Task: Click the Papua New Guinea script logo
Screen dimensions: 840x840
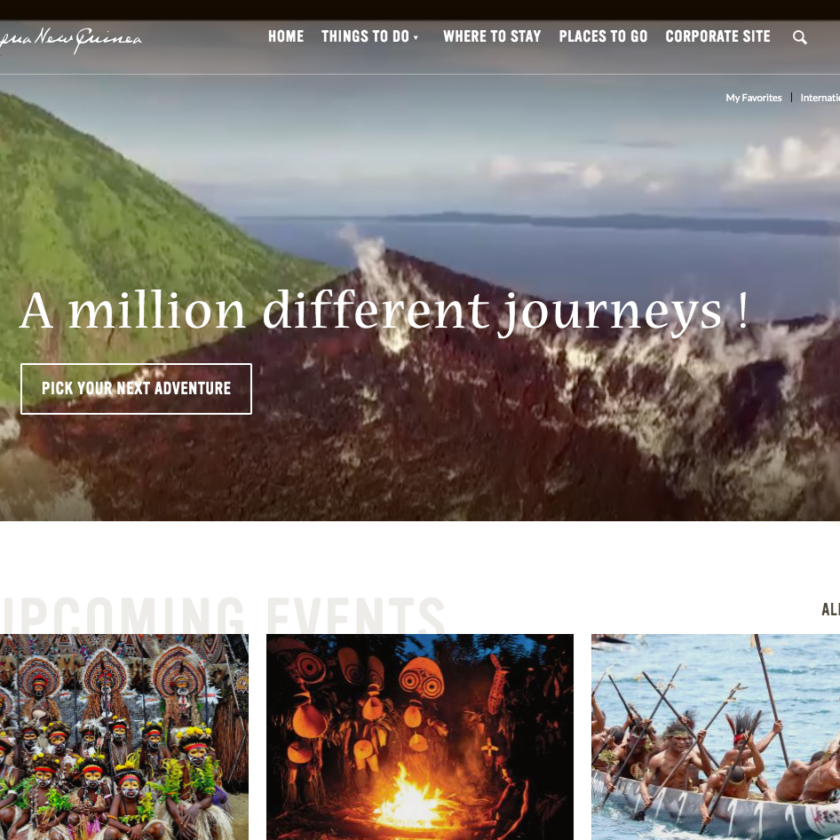Action: click(71, 40)
